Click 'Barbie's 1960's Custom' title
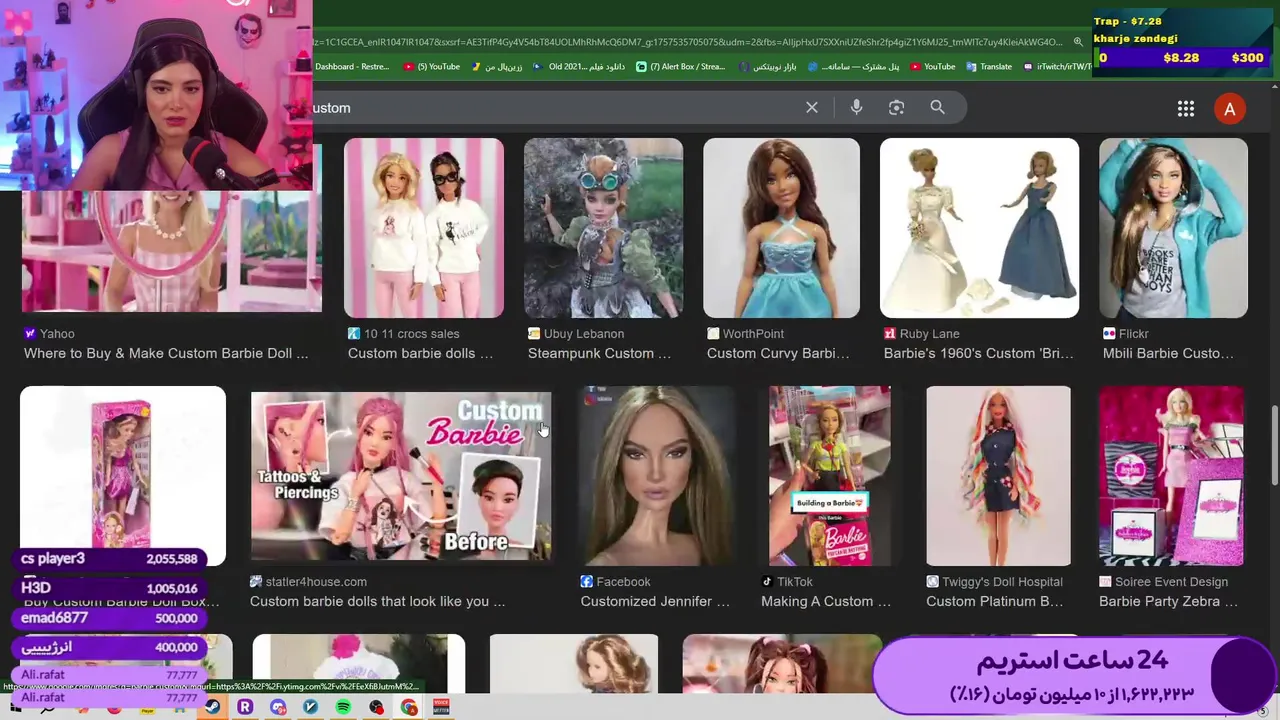 coord(978,353)
